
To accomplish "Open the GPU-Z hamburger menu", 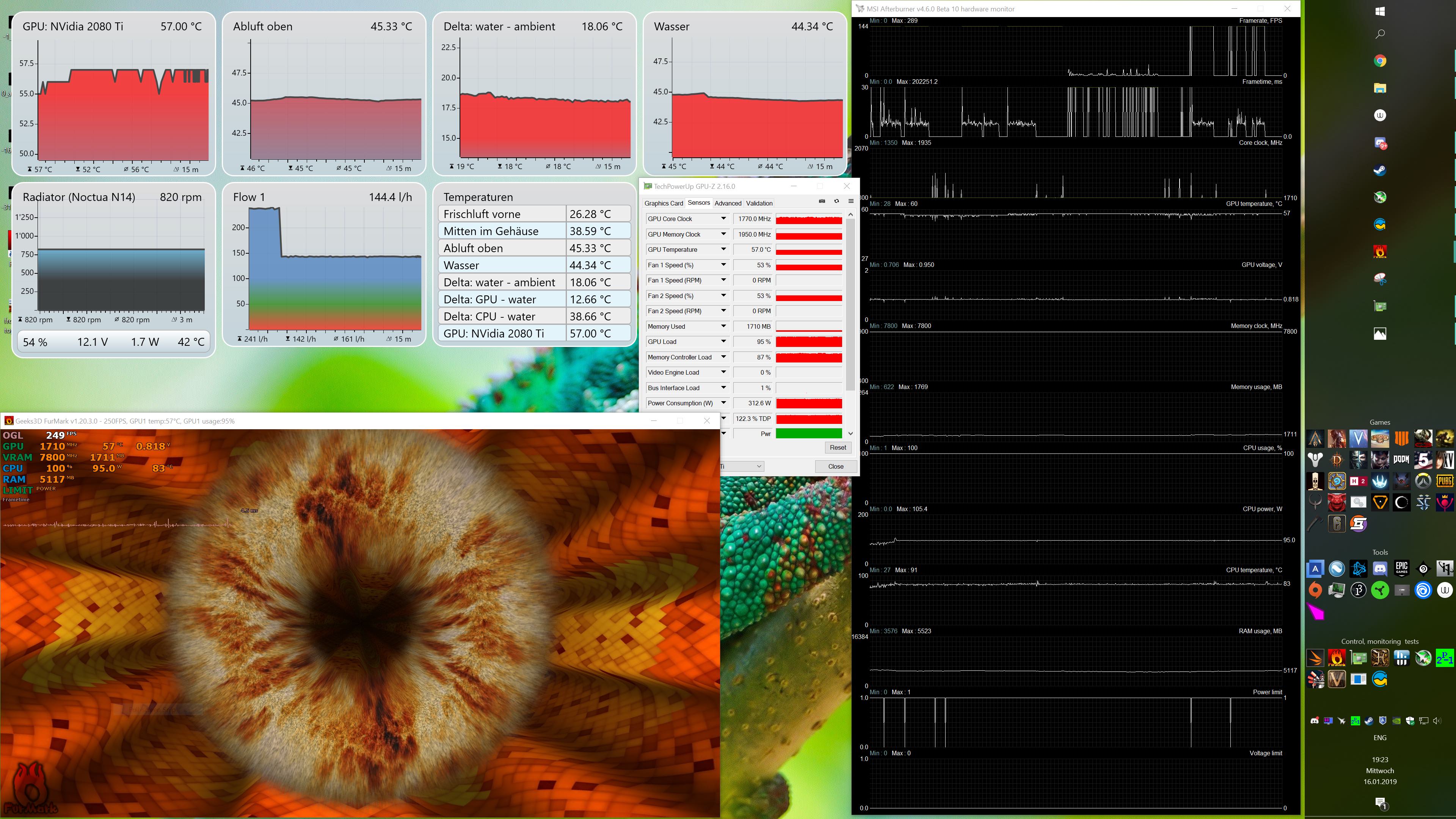I will 850,201.
